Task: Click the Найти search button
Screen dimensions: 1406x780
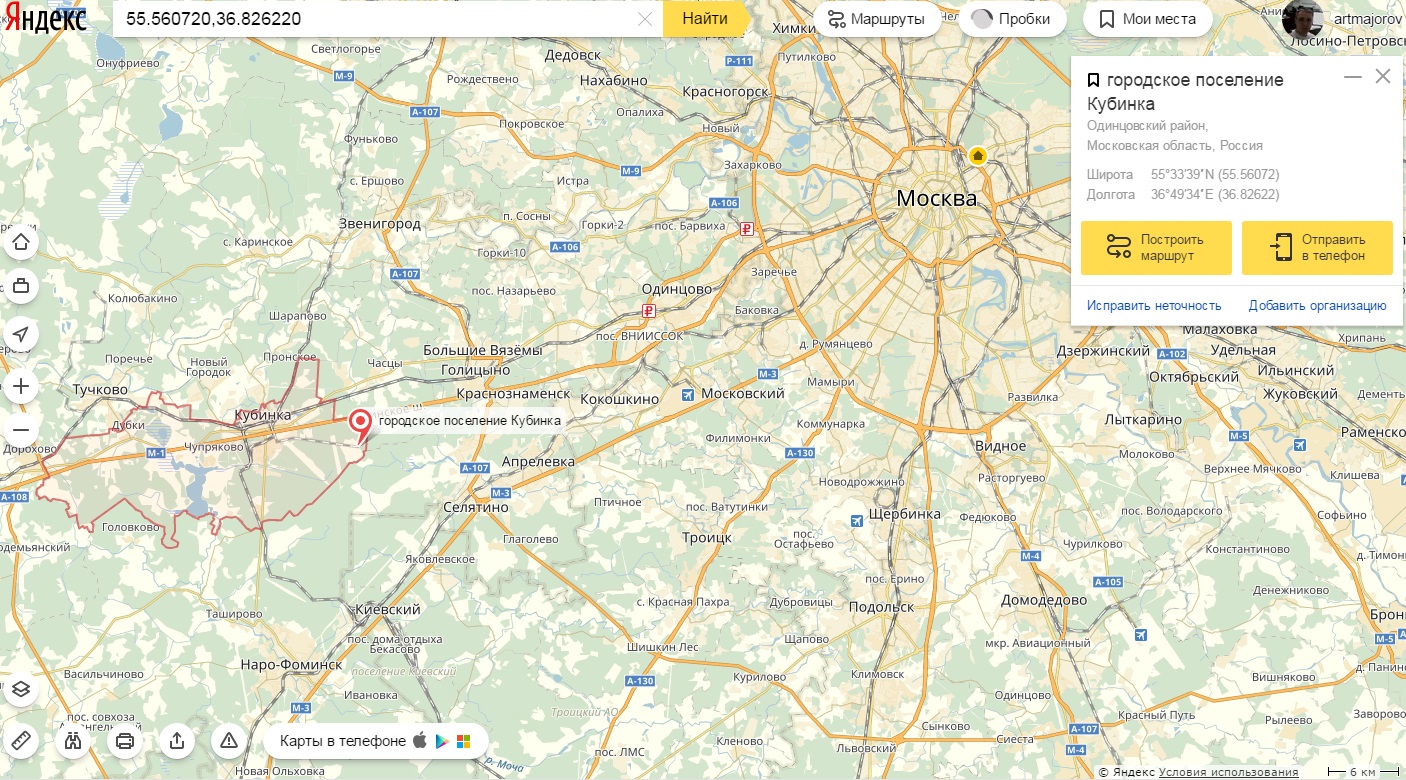Action: [705, 19]
